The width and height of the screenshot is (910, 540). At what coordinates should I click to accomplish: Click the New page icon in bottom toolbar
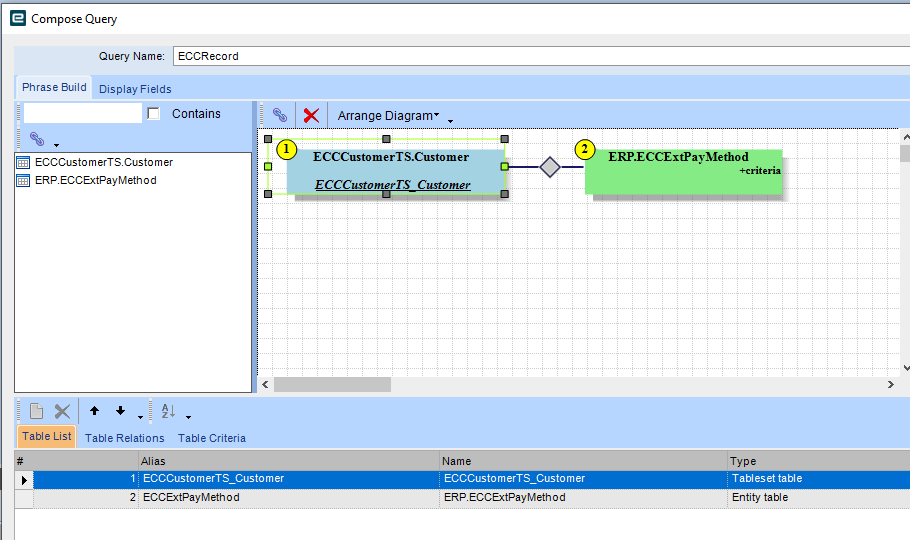point(37,411)
